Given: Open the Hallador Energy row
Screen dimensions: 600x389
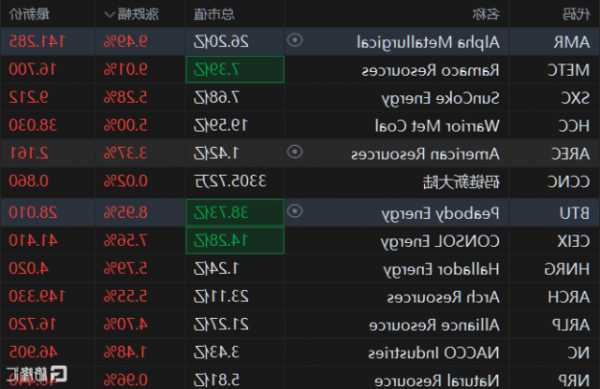Looking at the screenshot, I should pos(300,269).
